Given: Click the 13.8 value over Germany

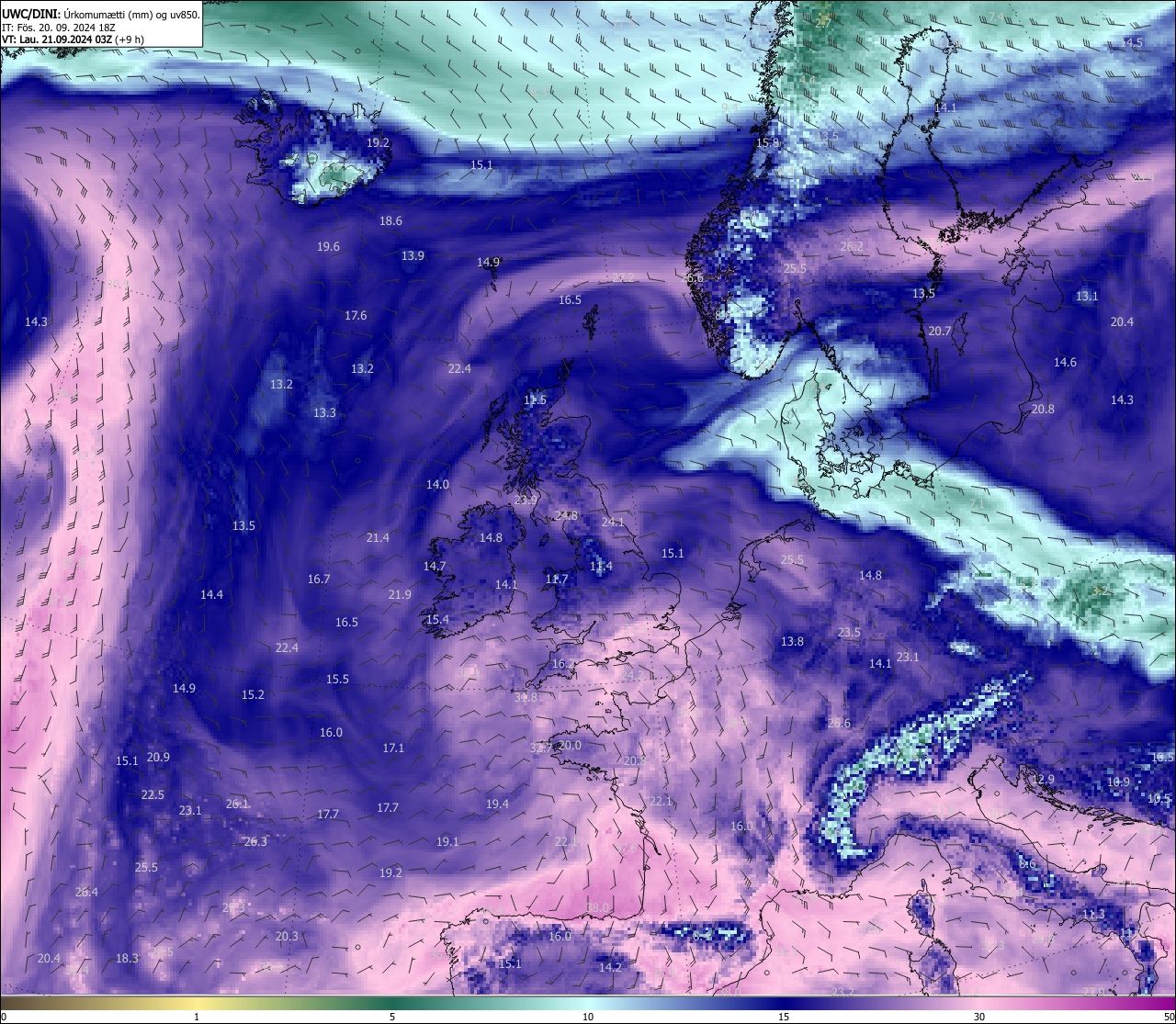Looking at the screenshot, I should (792, 641).
